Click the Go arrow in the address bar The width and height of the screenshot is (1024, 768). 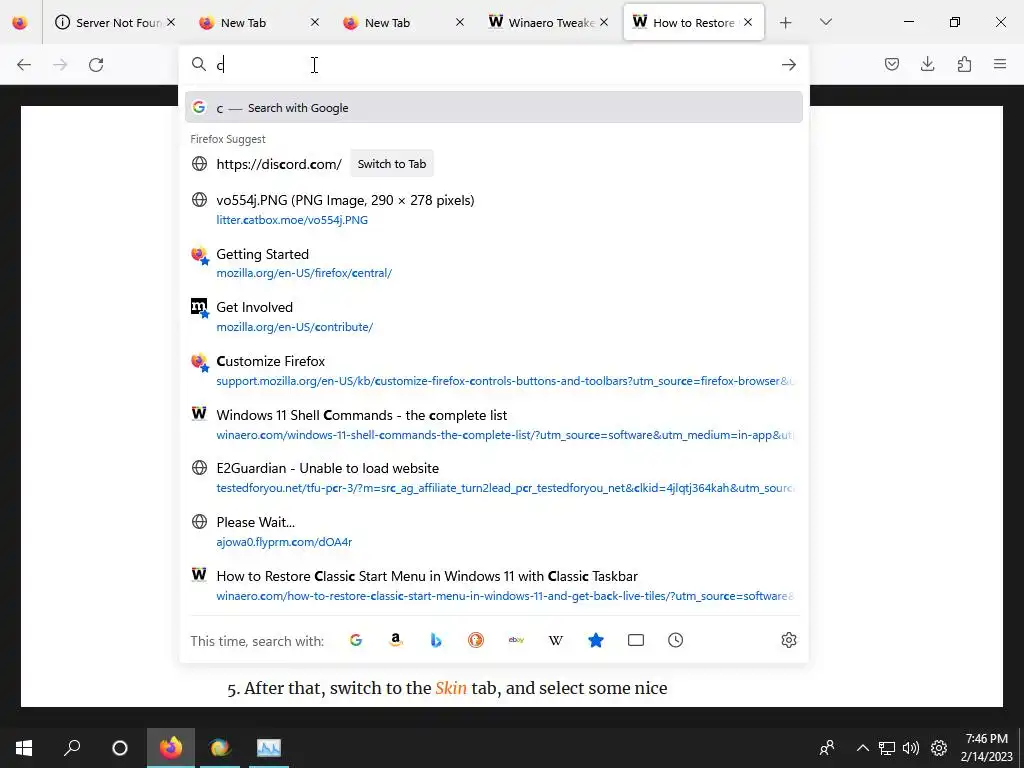click(789, 65)
